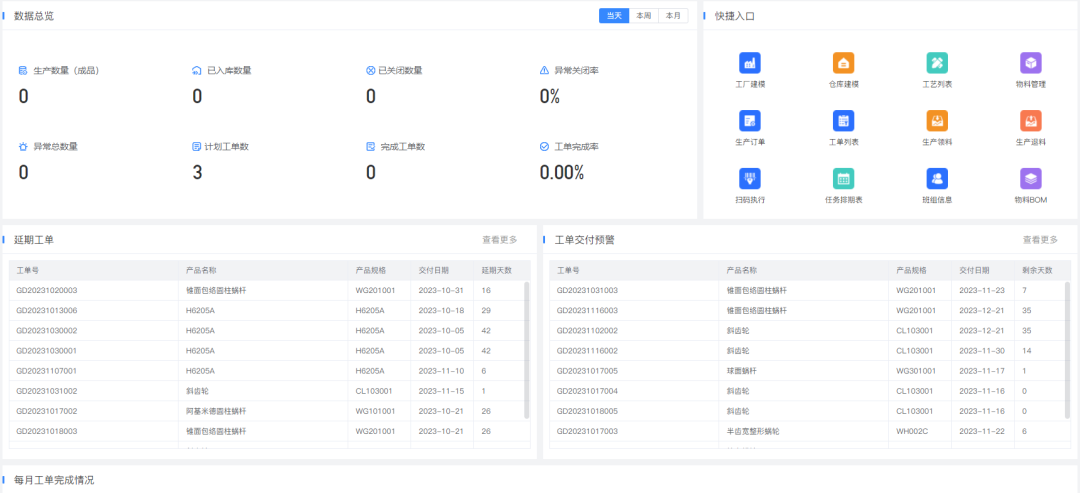Click the icon beside 完成工单数
1080x493 pixels.
click(371, 147)
